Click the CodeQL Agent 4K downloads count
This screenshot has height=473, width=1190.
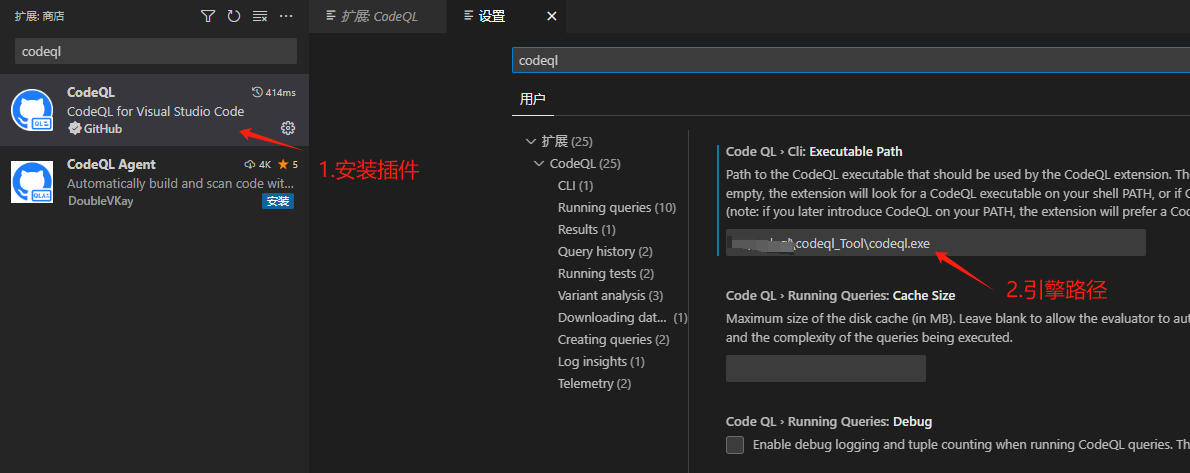(x=258, y=164)
